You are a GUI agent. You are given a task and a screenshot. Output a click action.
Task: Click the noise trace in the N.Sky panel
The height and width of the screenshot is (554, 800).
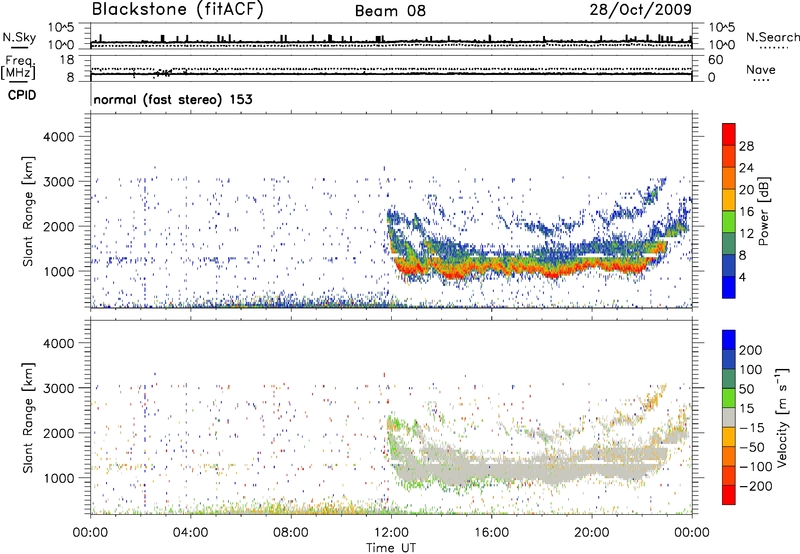point(391,41)
